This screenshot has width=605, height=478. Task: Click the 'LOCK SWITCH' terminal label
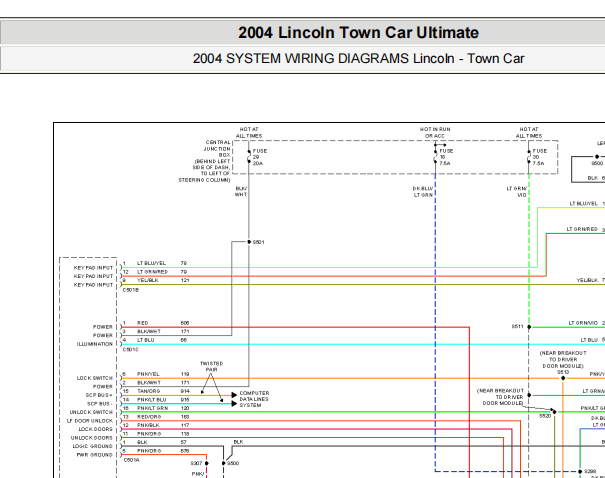point(95,378)
